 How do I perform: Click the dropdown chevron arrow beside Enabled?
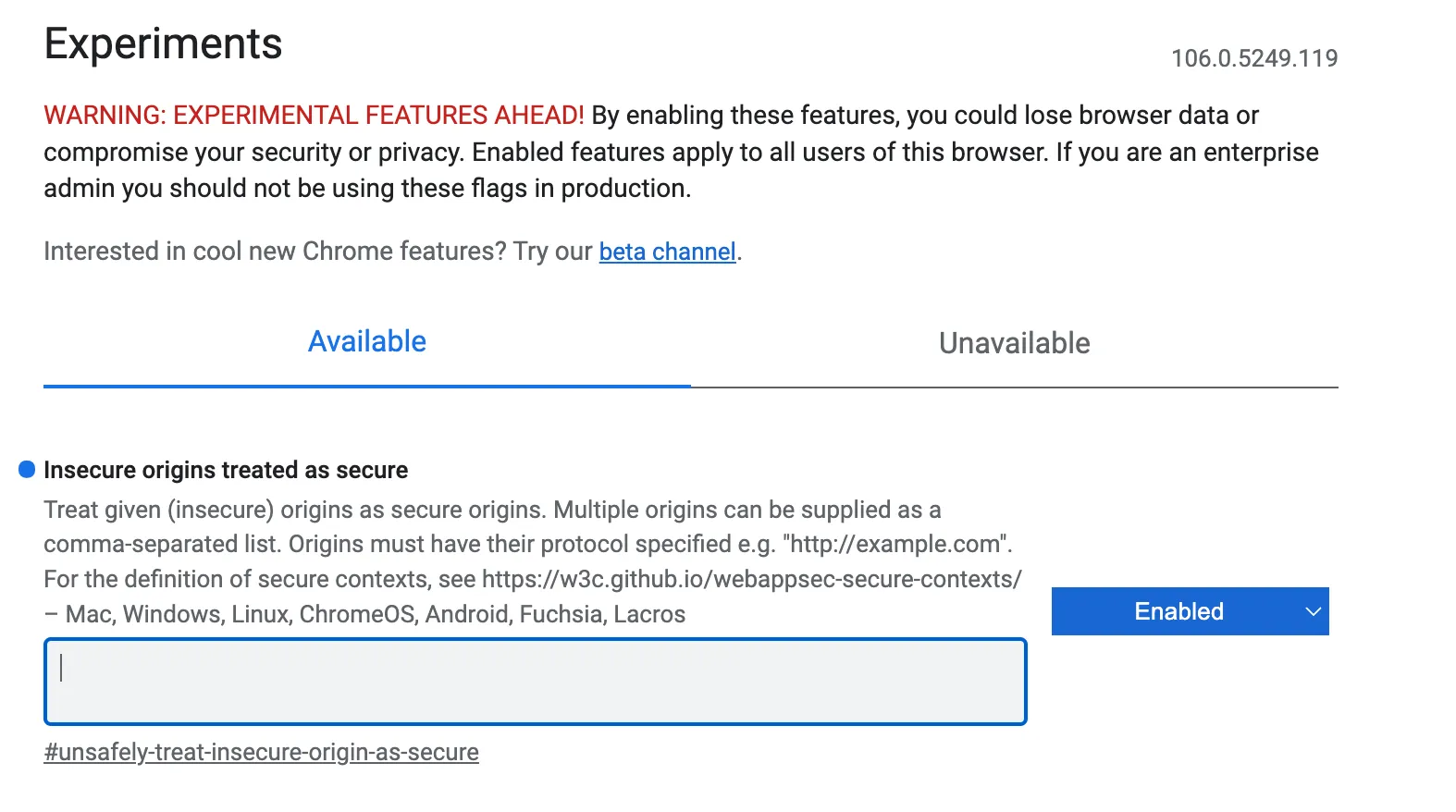pyautogui.click(x=1312, y=611)
